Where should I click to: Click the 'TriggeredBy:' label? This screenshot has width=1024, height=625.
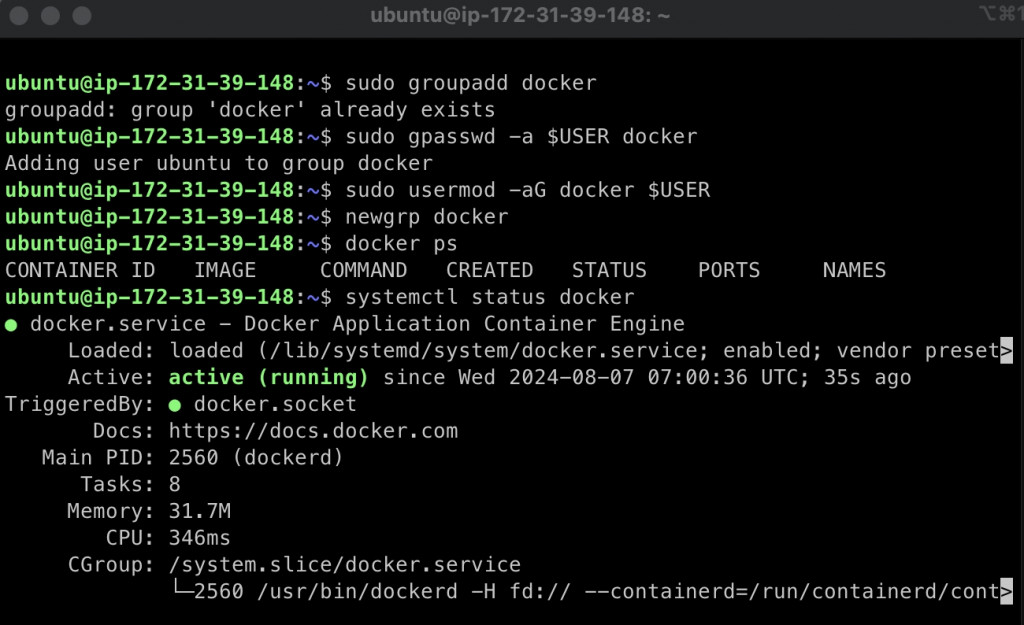[x=80, y=404]
